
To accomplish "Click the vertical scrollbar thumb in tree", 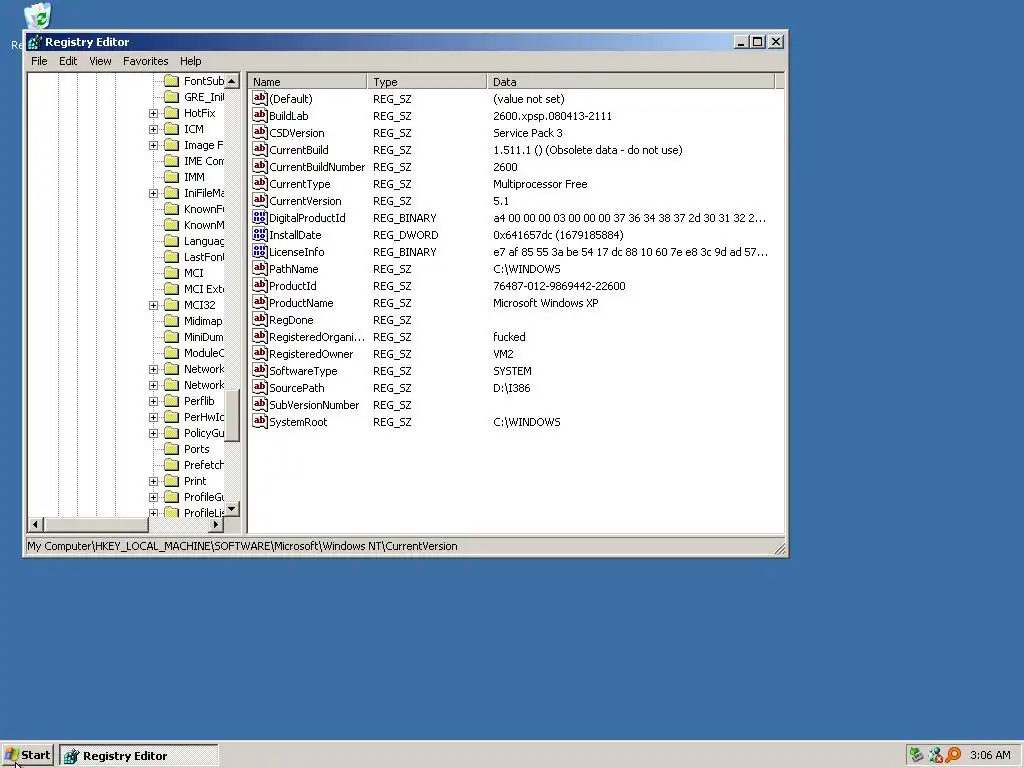I will tap(232, 414).
